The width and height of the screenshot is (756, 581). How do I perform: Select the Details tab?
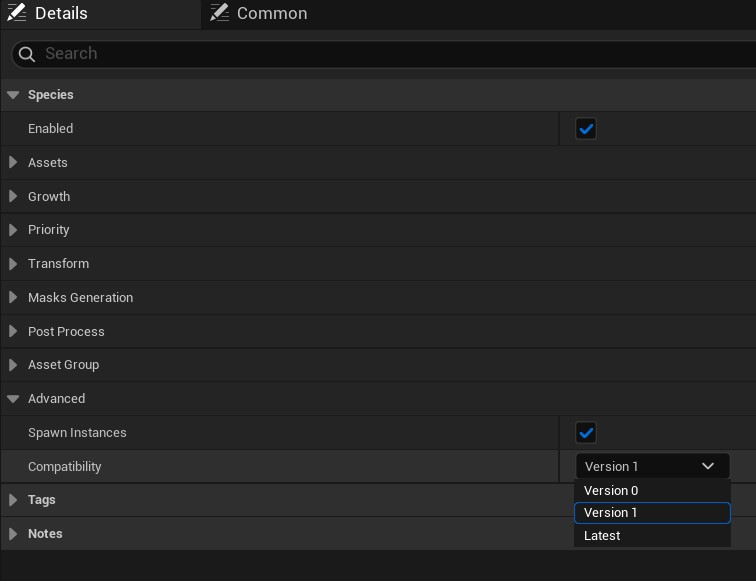point(60,14)
